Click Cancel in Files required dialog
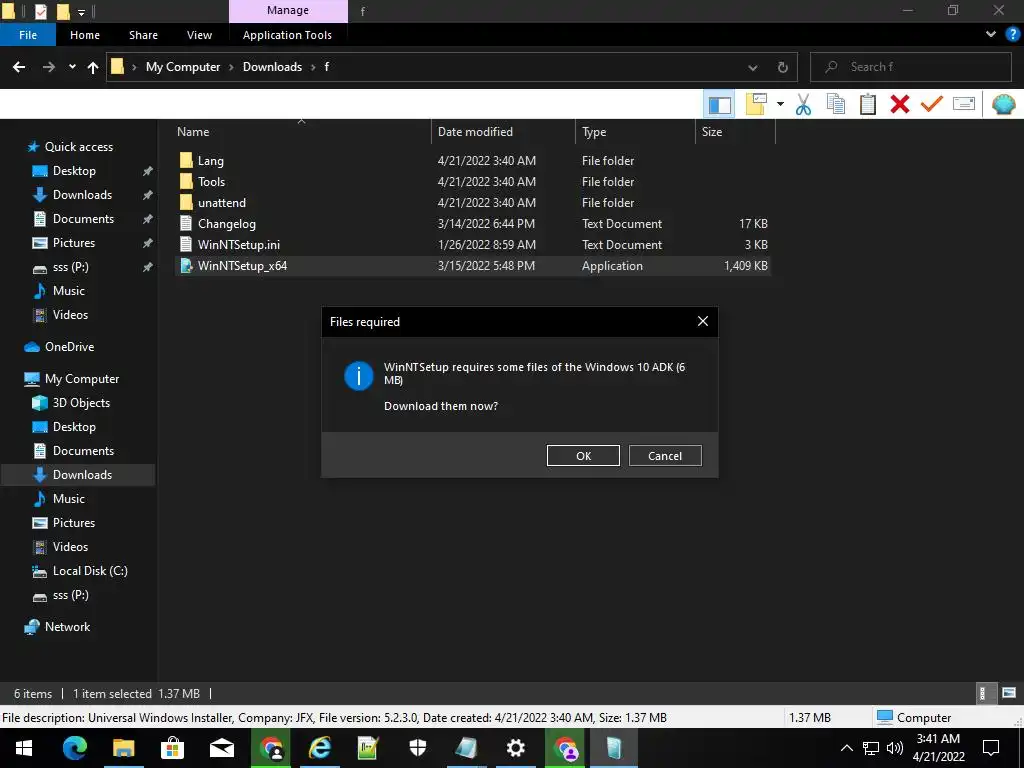Image resolution: width=1024 pixels, height=768 pixels. click(665, 456)
